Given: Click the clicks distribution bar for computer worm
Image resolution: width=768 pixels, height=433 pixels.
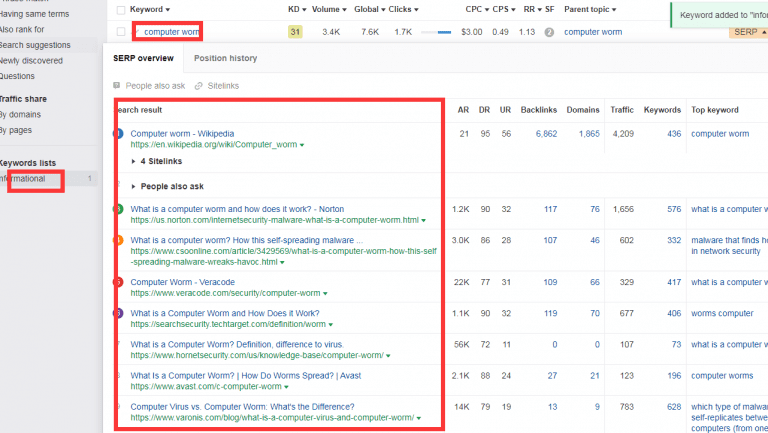Looking at the screenshot, I should point(436,32).
